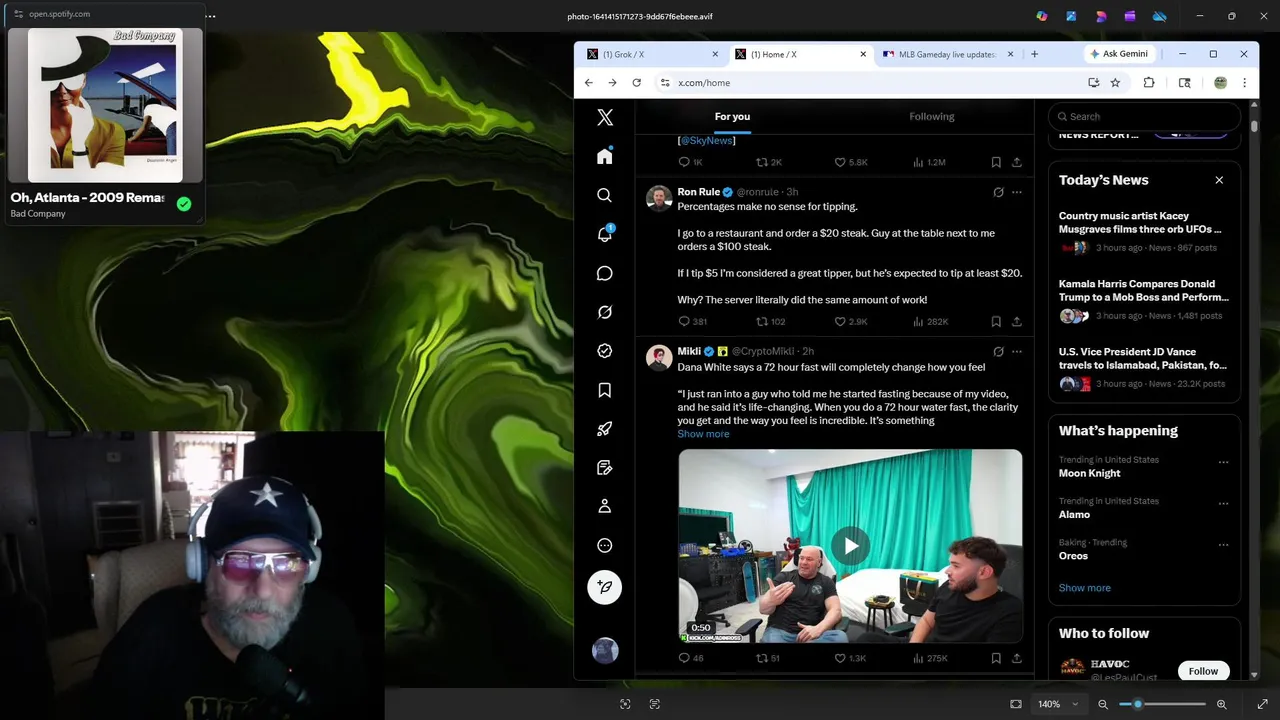The width and height of the screenshot is (1280, 720).
Task: Reply to Ron Rule's tipping post
Action: [x=692, y=322]
